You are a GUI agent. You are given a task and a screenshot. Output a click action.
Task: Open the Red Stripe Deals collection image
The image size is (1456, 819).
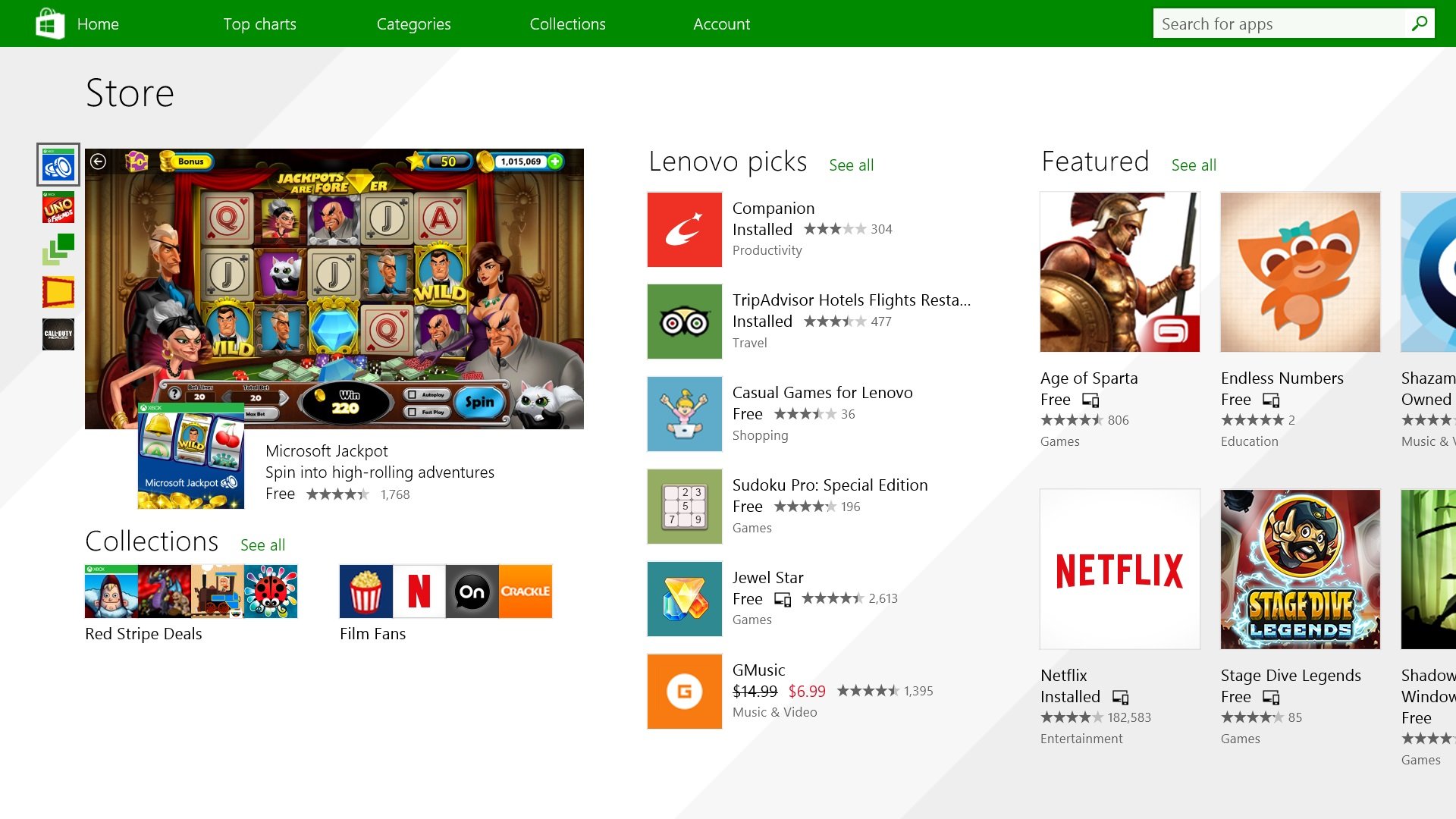(x=191, y=591)
